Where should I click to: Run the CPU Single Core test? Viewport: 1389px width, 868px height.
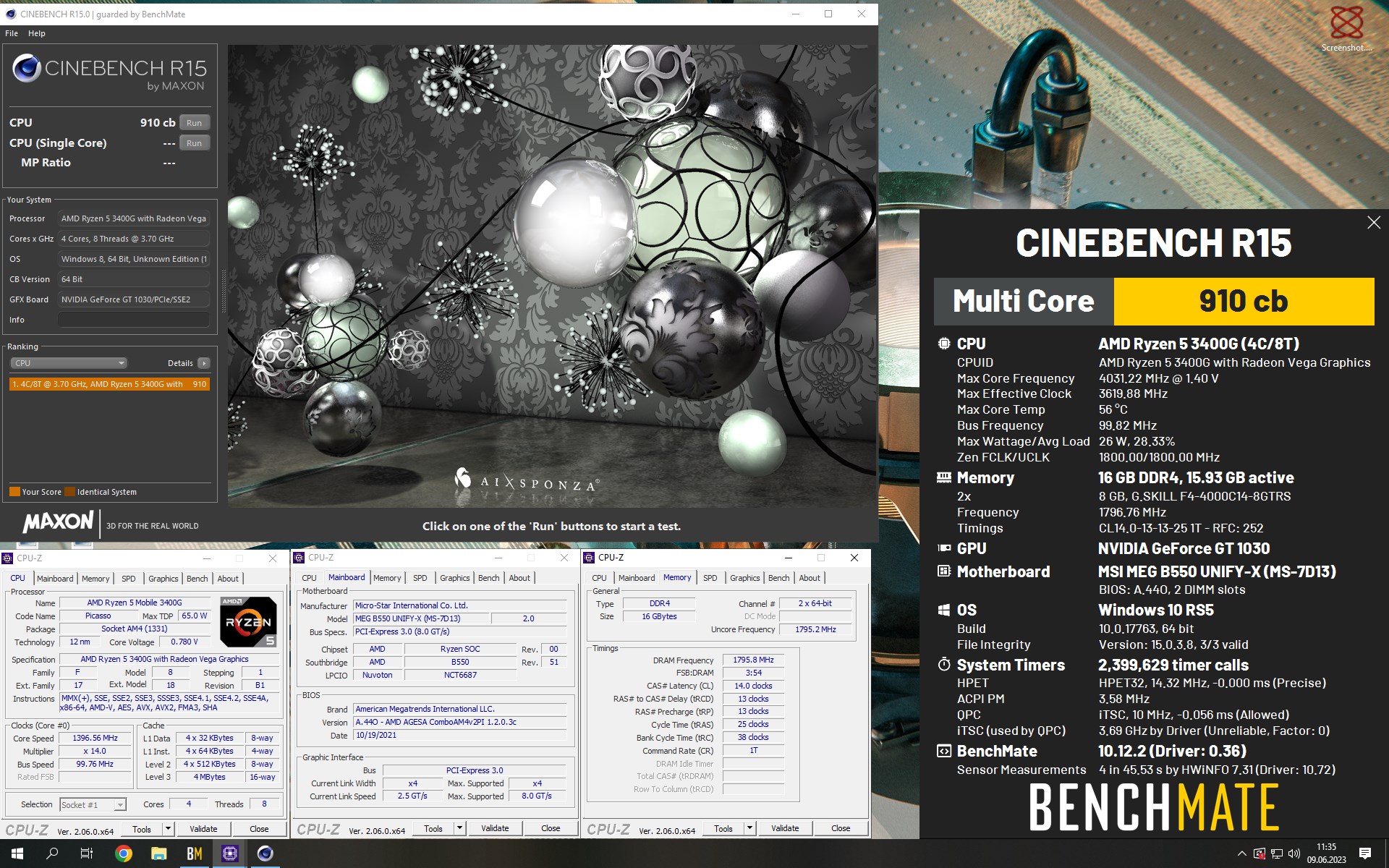pos(194,143)
